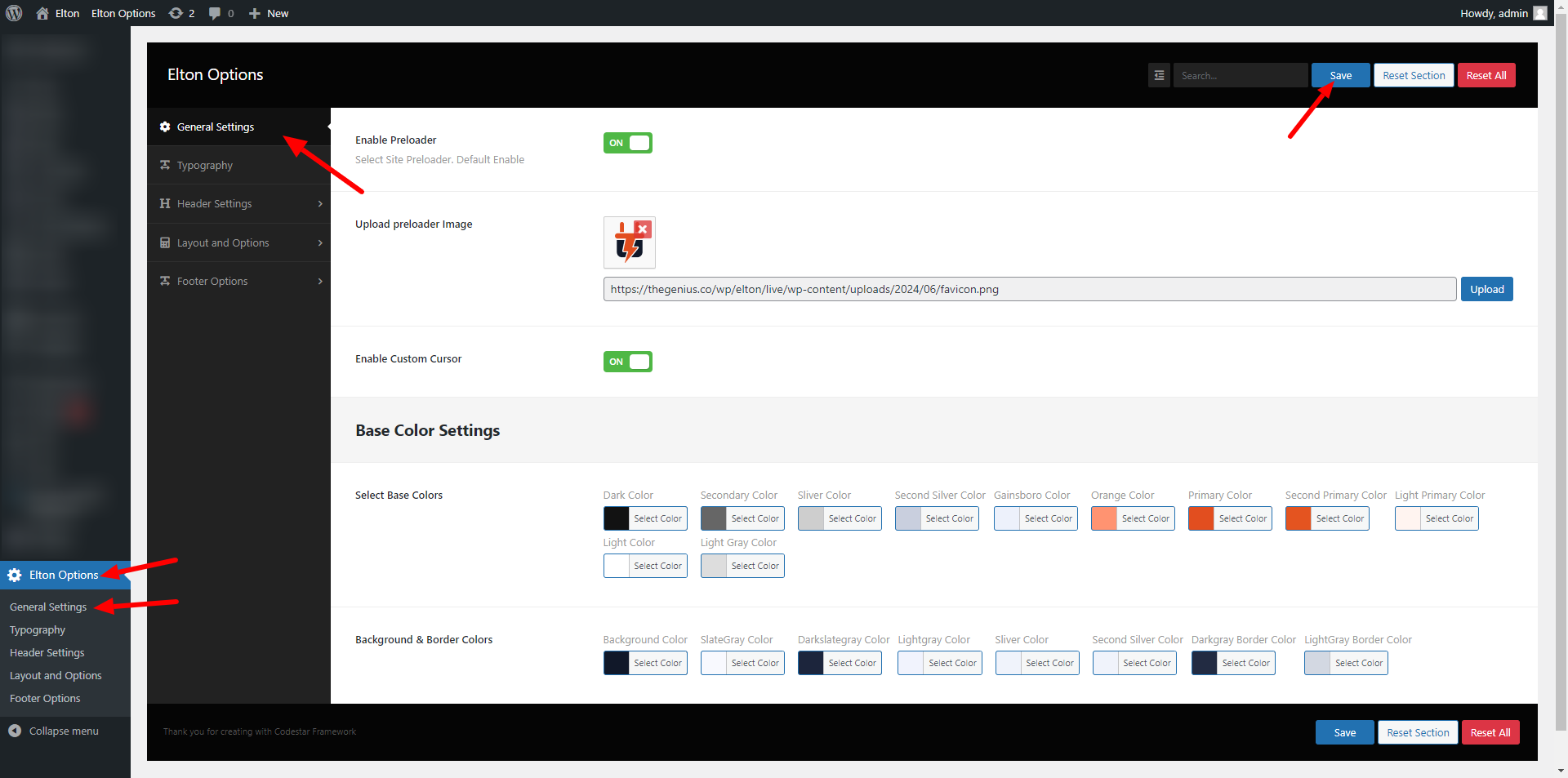
Task: Open the comments bubble icon
Action: pyautogui.click(x=215, y=13)
